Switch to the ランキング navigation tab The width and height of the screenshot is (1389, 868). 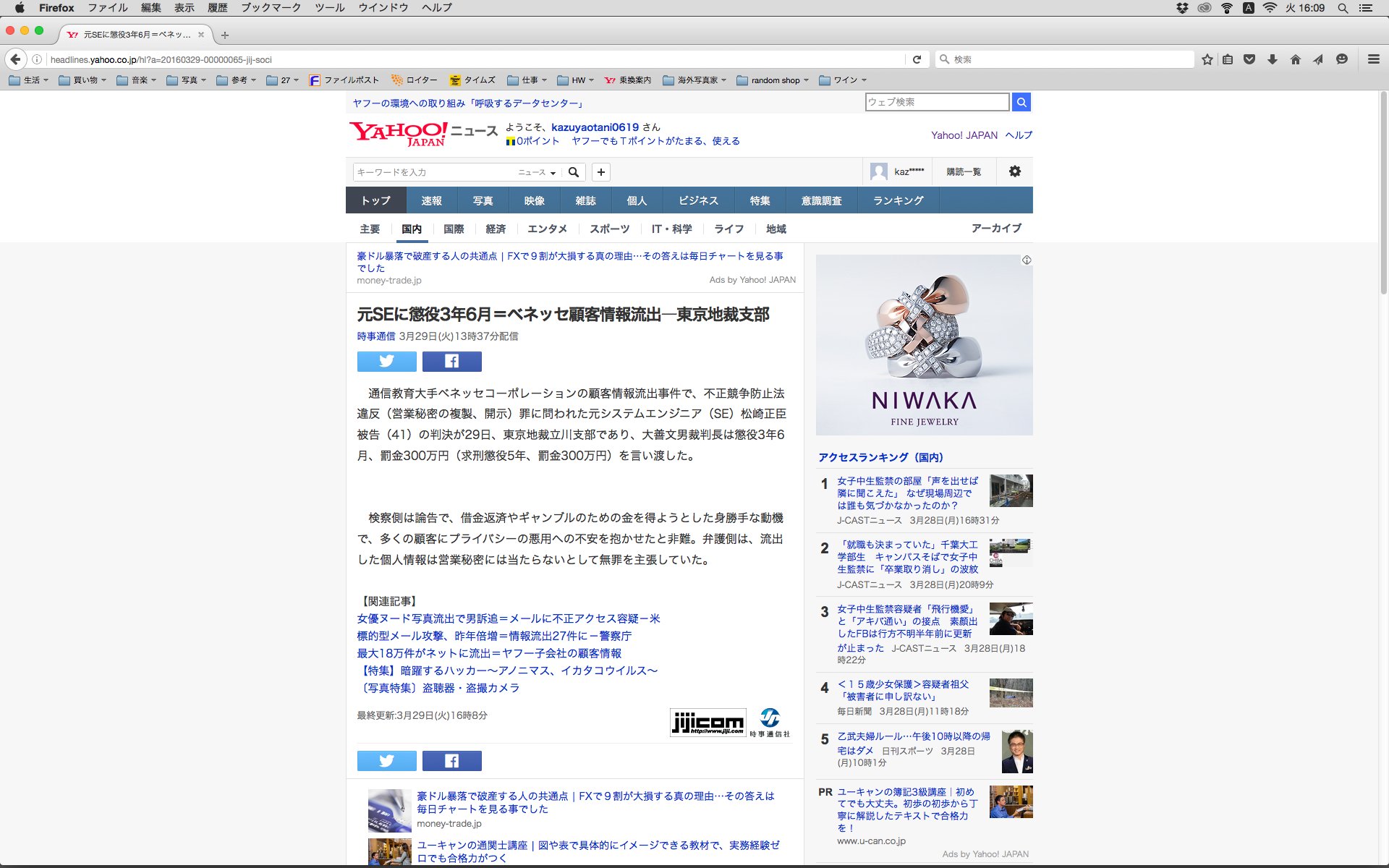(898, 200)
